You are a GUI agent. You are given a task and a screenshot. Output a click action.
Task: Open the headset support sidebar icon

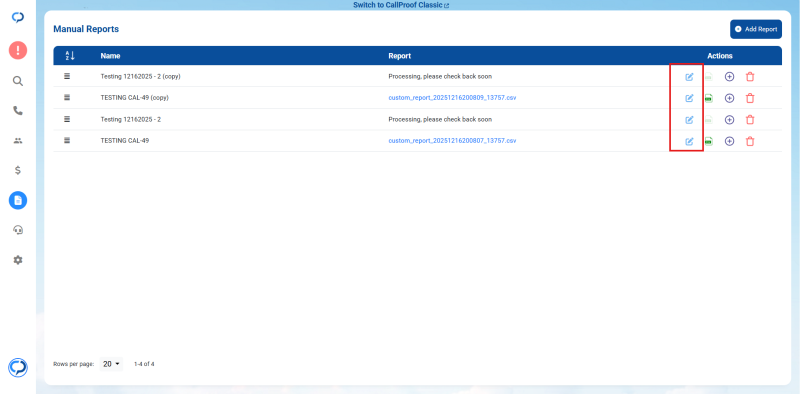tap(18, 230)
